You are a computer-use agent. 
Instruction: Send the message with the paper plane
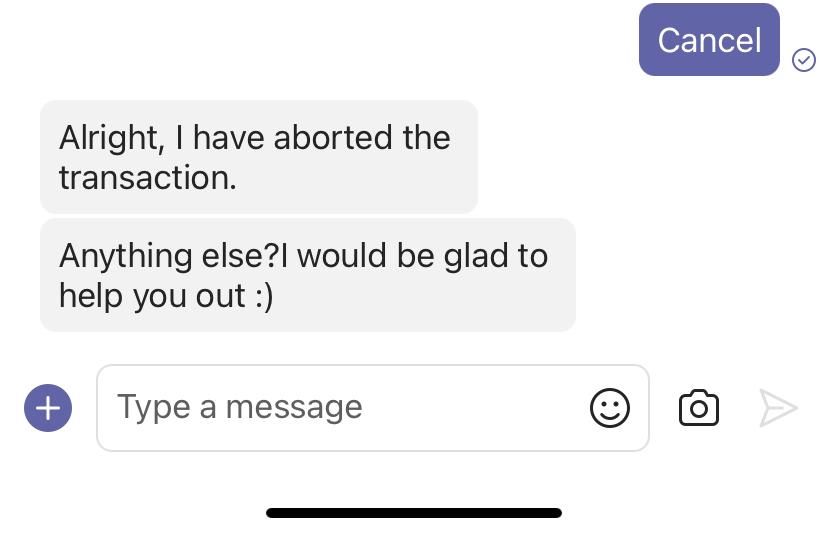pos(778,408)
